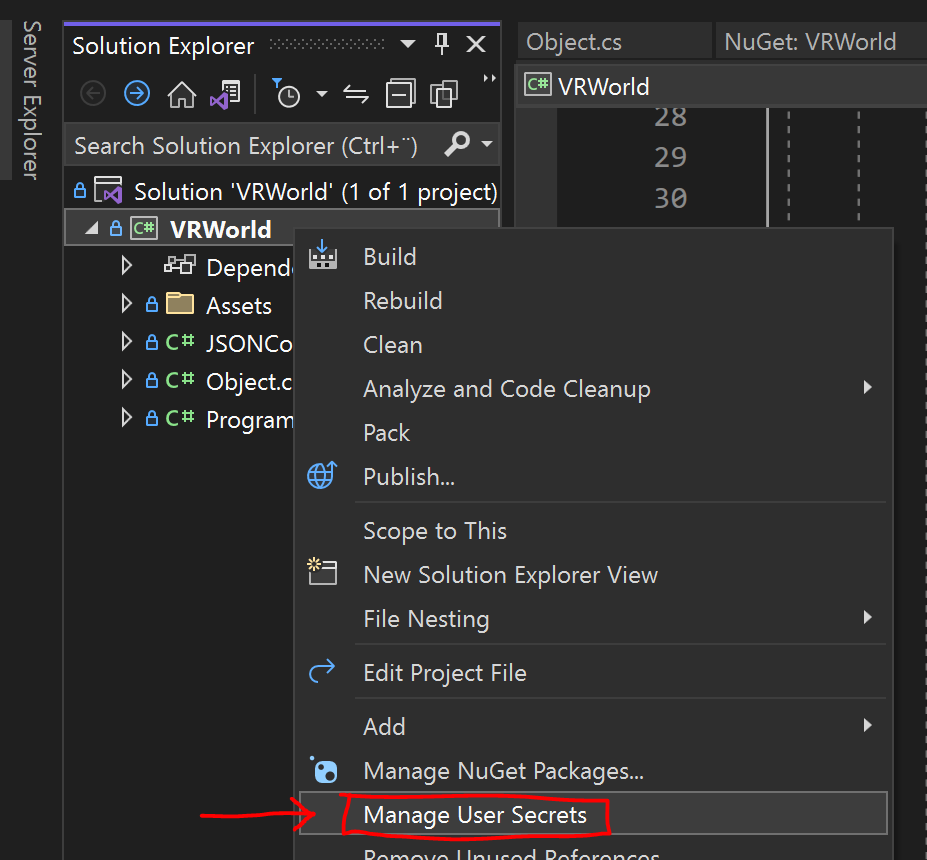Open New Solution Explorer View
The width and height of the screenshot is (927, 860).
pyautogui.click(x=592, y=575)
